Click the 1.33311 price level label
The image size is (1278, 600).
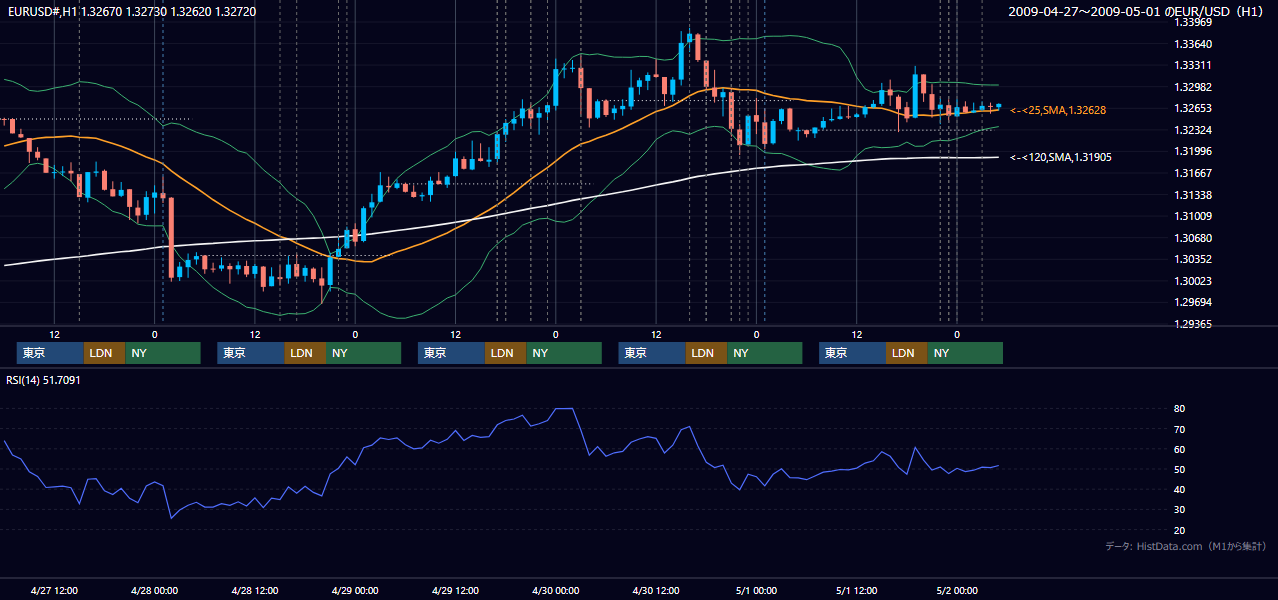point(1192,66)
